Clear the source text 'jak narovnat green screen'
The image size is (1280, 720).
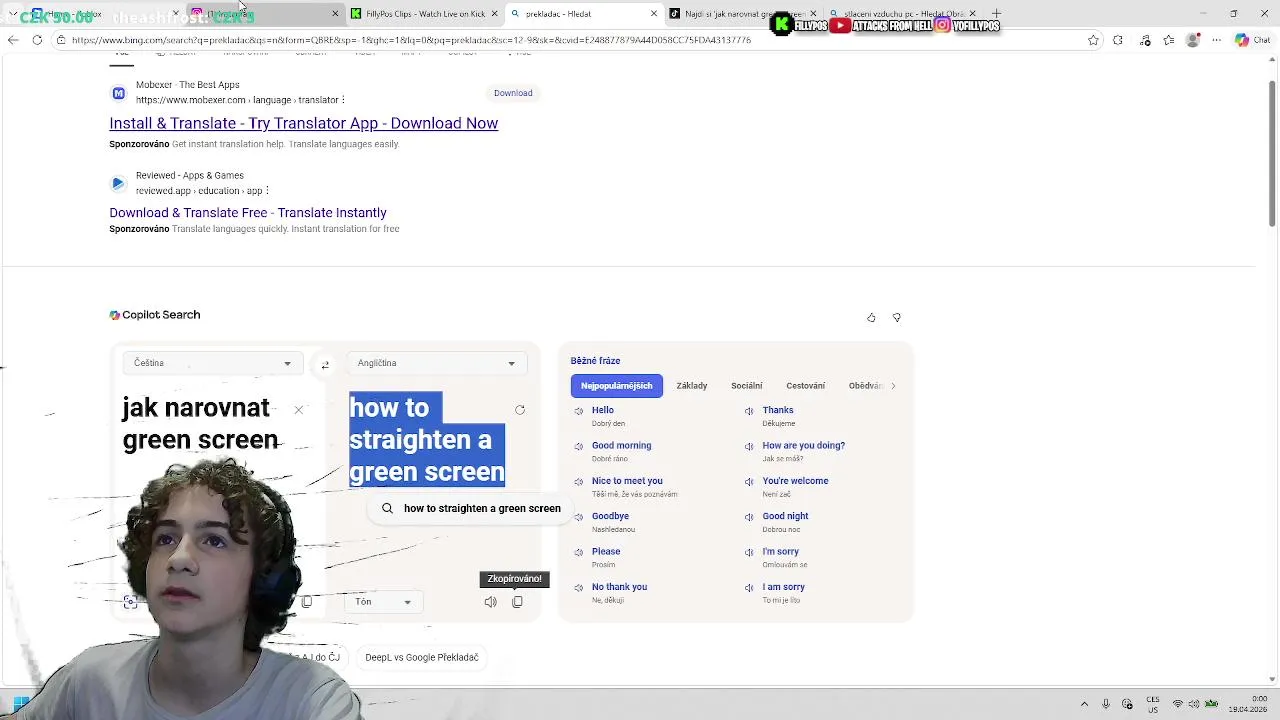[298, 410]
